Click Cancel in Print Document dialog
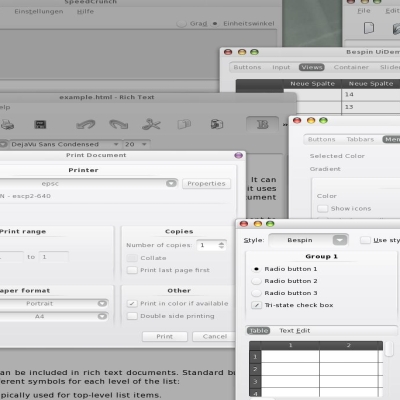 coord(215,336)
